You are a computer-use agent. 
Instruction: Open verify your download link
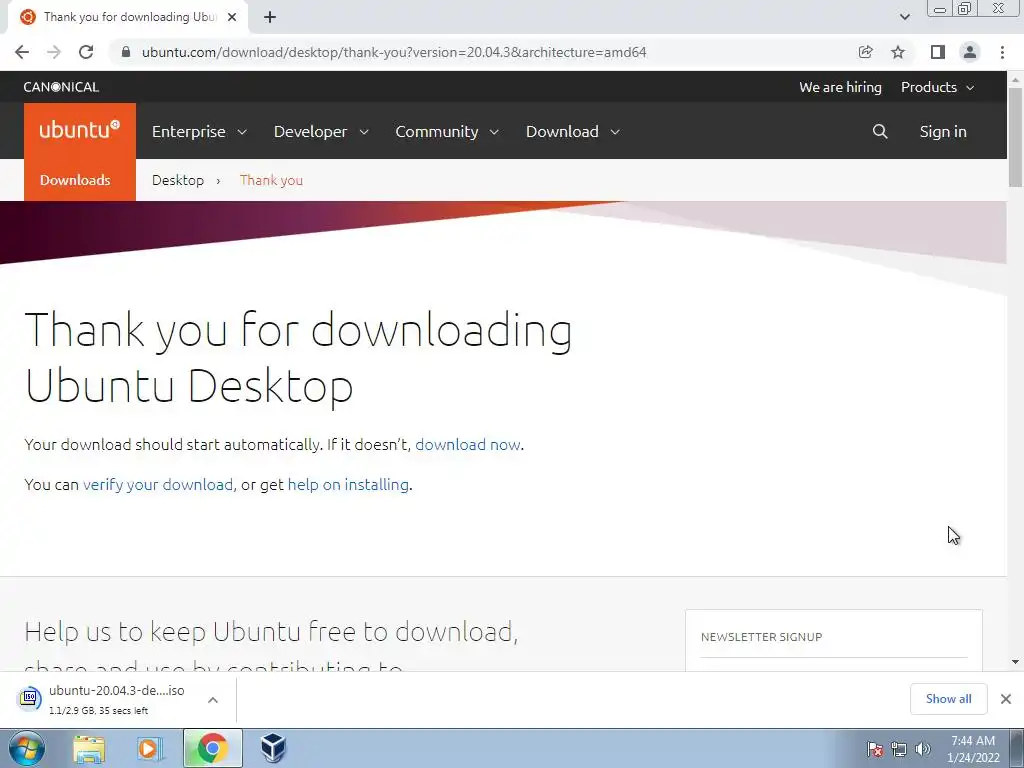pyautogui.click(x=157, y=484)
